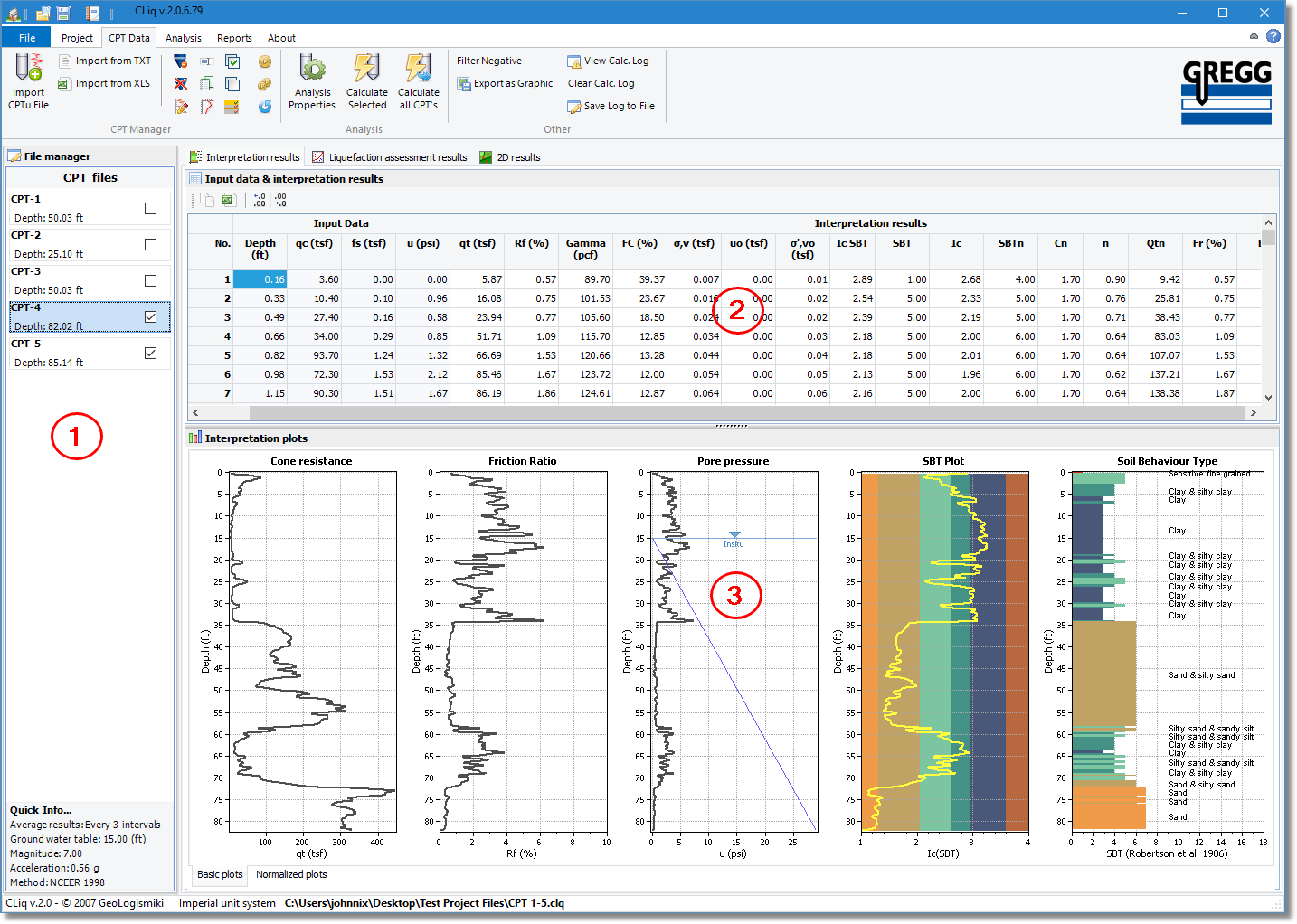1297x924 pixels.
Task: Switch to Liquefaction assessment results tab
Action: pyautogui.click(x=390, y=157)
